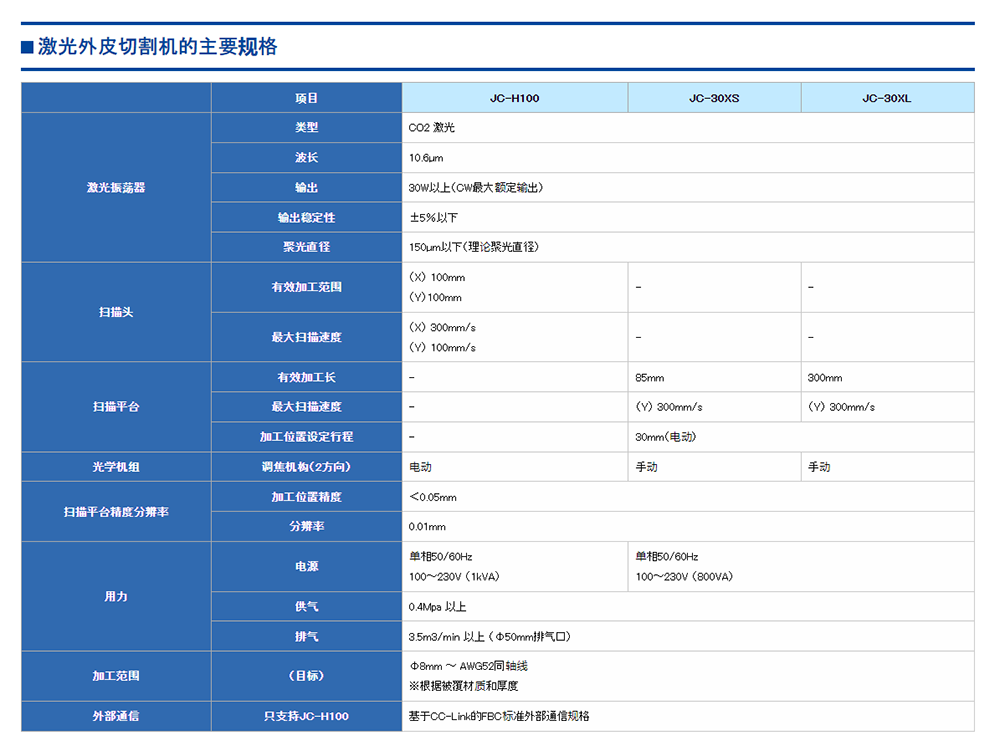Select the 项目 header cell
1000x756 pixels.
point(306,98)
